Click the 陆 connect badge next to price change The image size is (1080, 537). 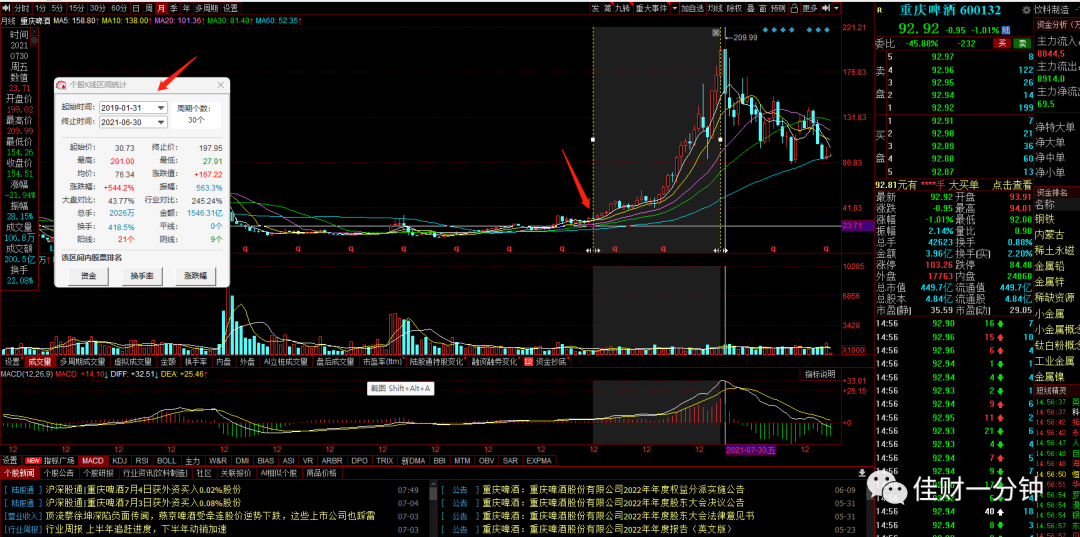tap(1006, 30)
